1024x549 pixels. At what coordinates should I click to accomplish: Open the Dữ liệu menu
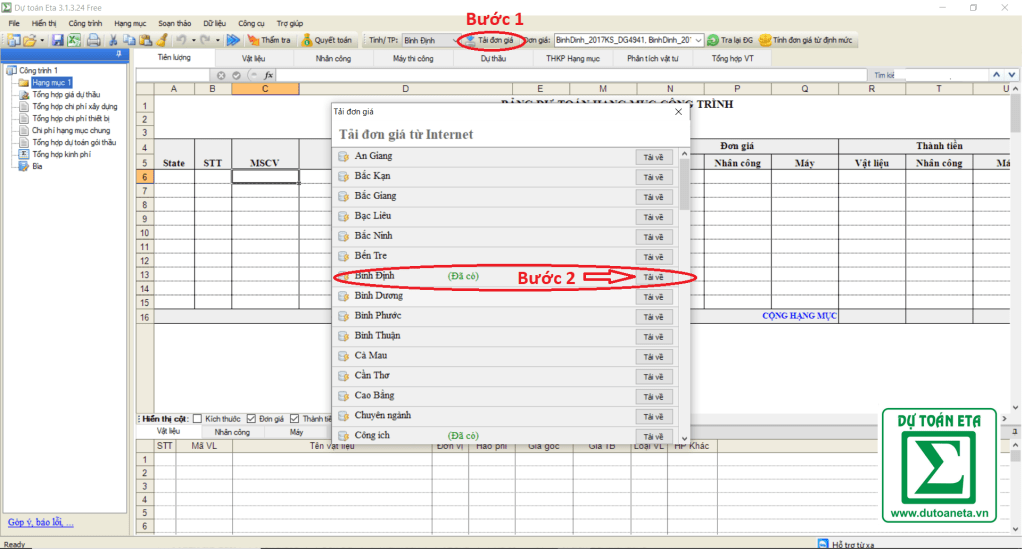tap(214, 24)
